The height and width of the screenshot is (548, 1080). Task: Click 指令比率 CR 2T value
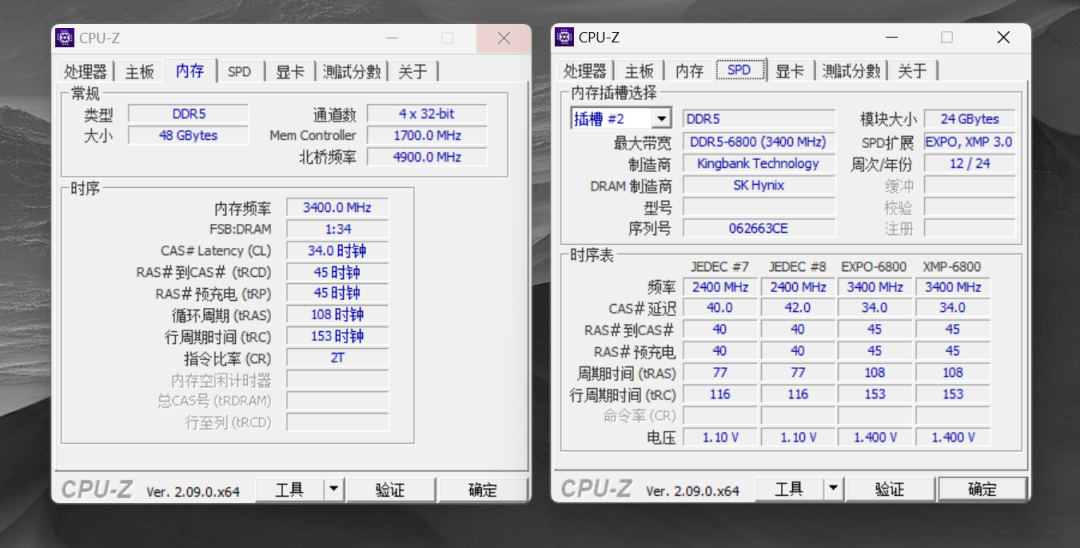point(338,358)
